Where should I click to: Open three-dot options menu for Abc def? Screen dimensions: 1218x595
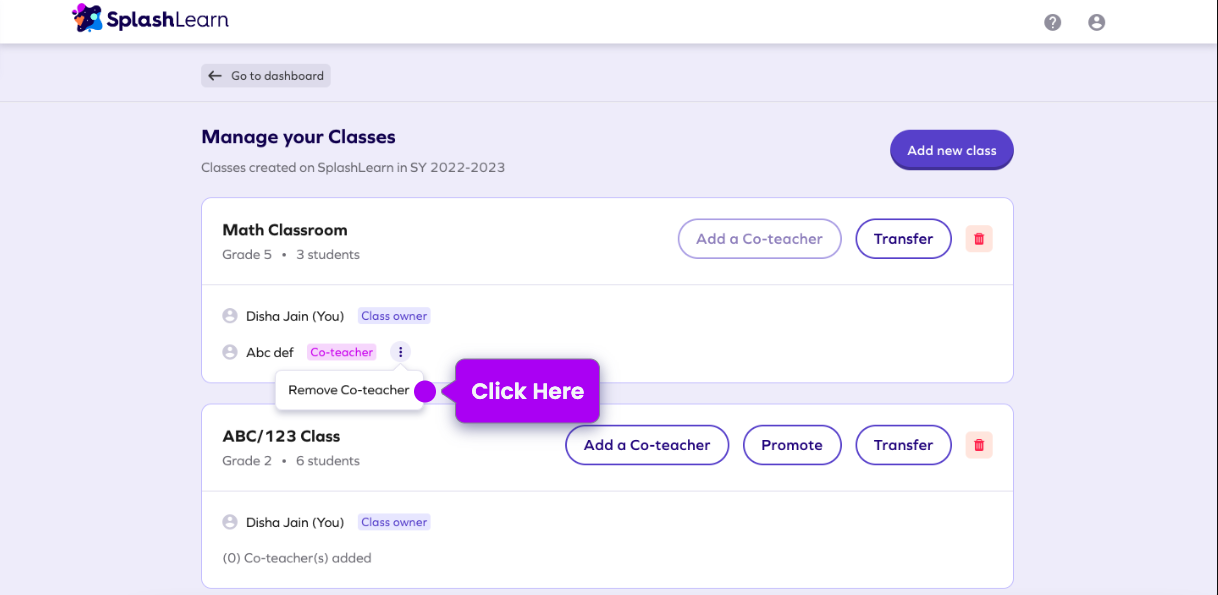click(x=400, y=352)
